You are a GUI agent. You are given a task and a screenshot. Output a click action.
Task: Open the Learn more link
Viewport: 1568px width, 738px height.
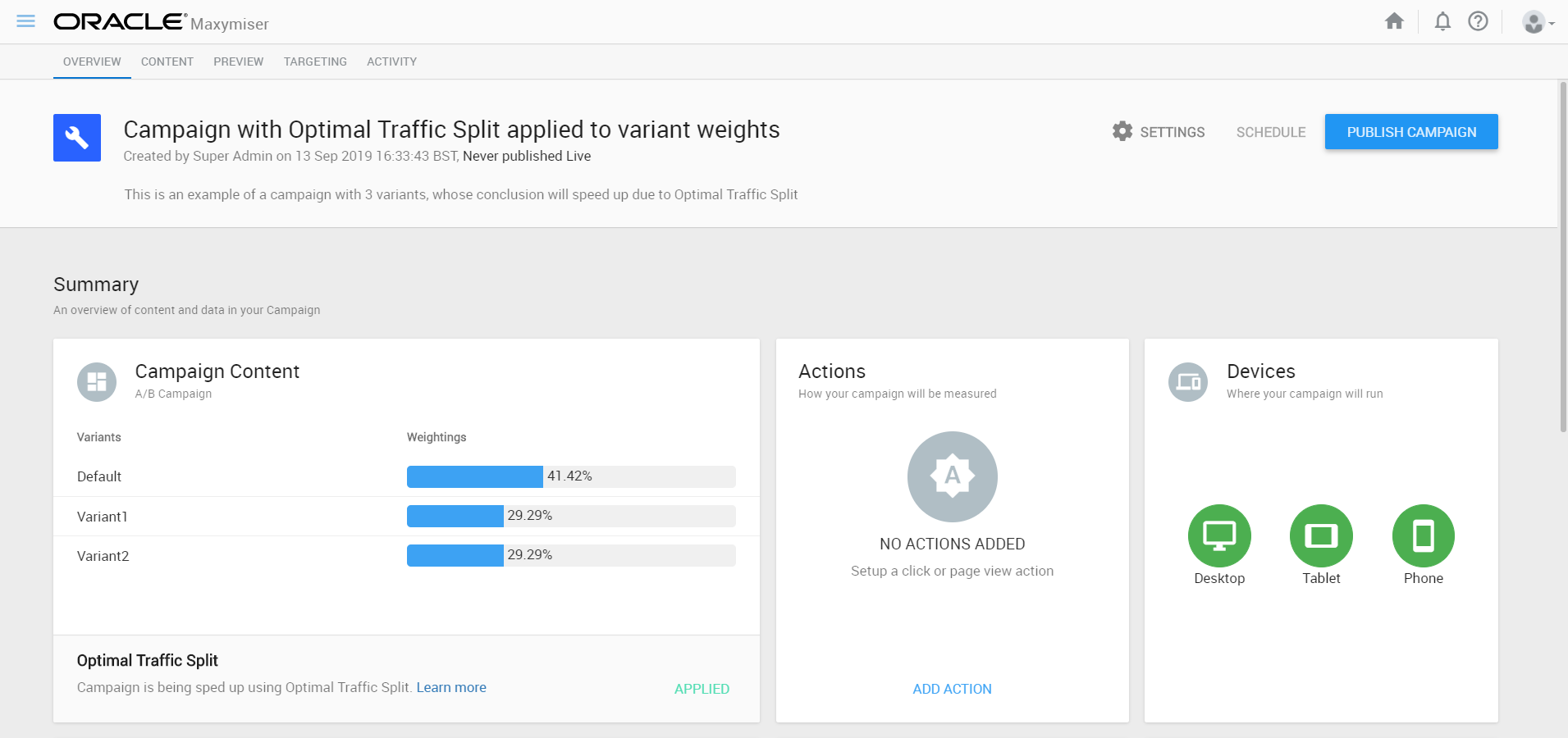(x=451, y=687)
